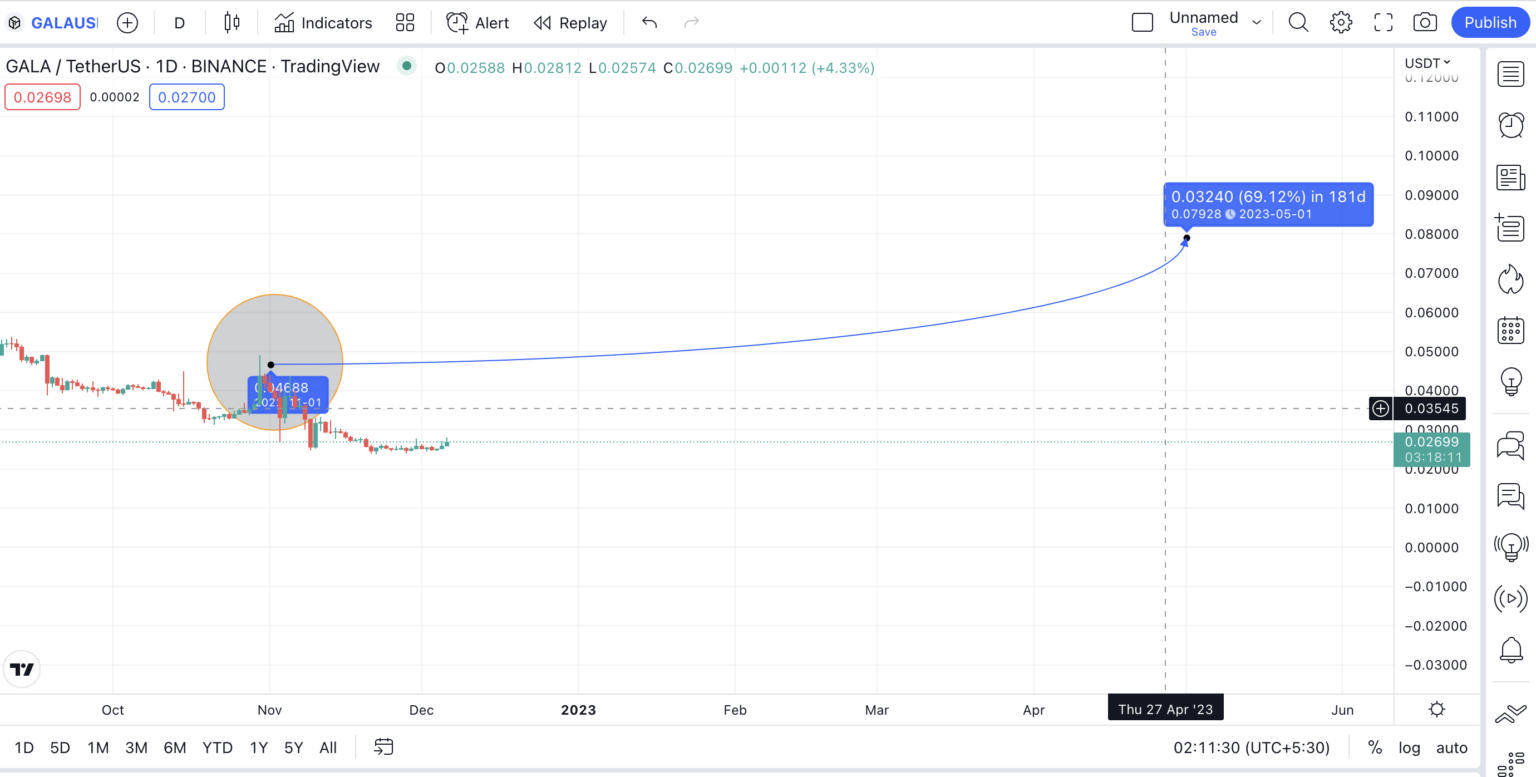1536x777 pixels.
Task: Take a snapshot with camera icon
Action: point(1425,22)
